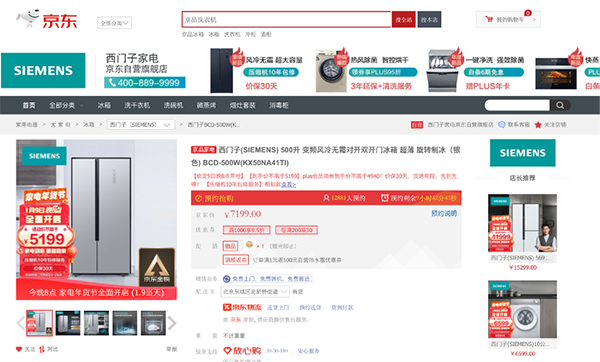Viewport: 600px width, 362px height.
Task: Click the 货到付款 payment link
Action: [342, 307]
